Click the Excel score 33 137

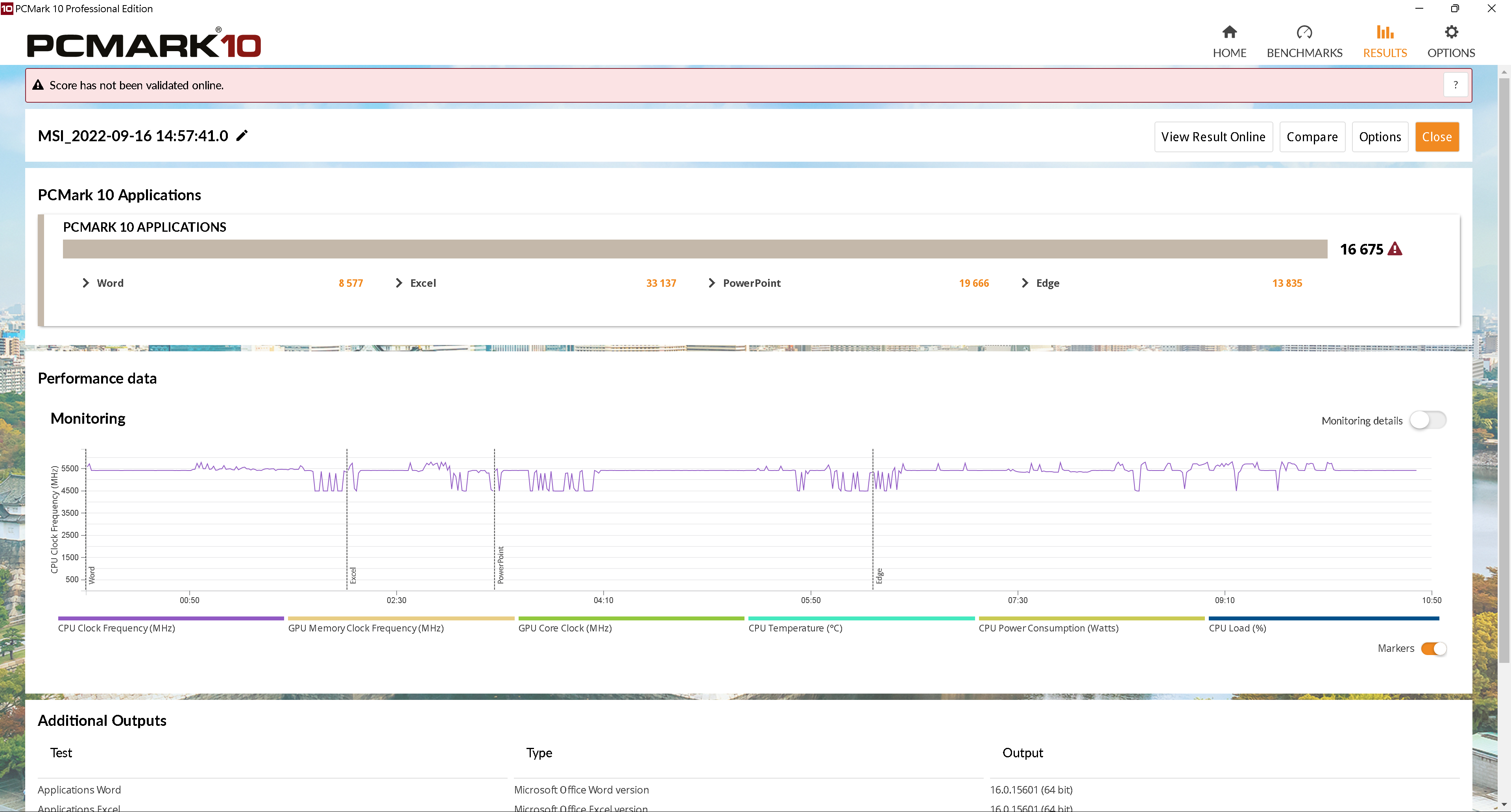click(661, 283)
